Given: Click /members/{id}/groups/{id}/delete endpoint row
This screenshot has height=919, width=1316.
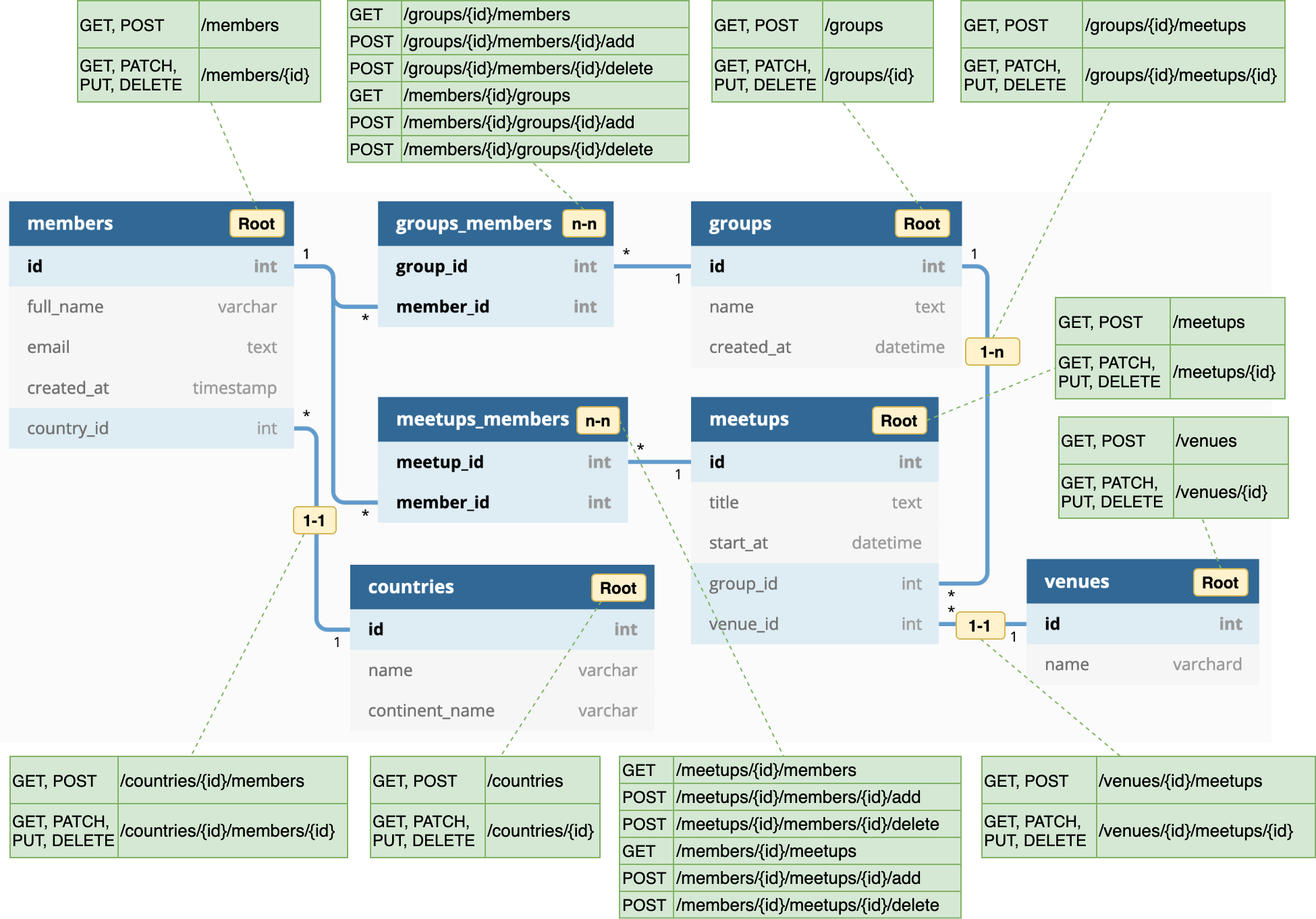Looking at the screenshot, I should click(x=528, y=149).
